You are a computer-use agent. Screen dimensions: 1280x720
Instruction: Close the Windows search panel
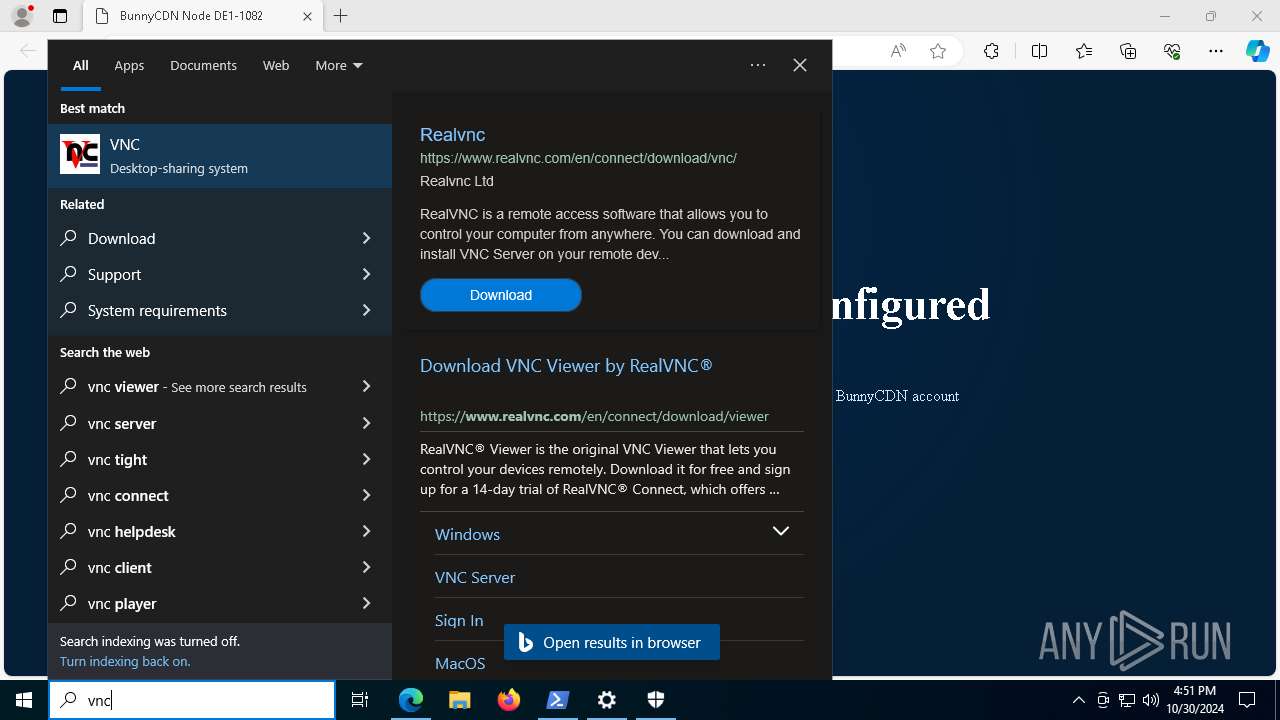point(800,65)
